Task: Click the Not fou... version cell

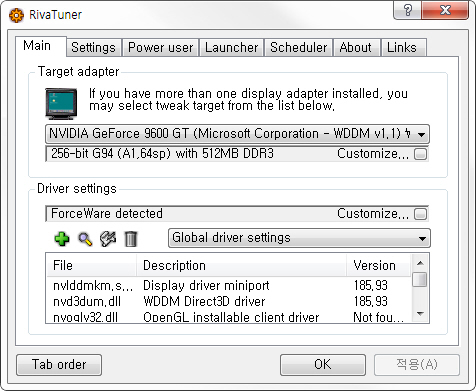Action: (379, 317)
